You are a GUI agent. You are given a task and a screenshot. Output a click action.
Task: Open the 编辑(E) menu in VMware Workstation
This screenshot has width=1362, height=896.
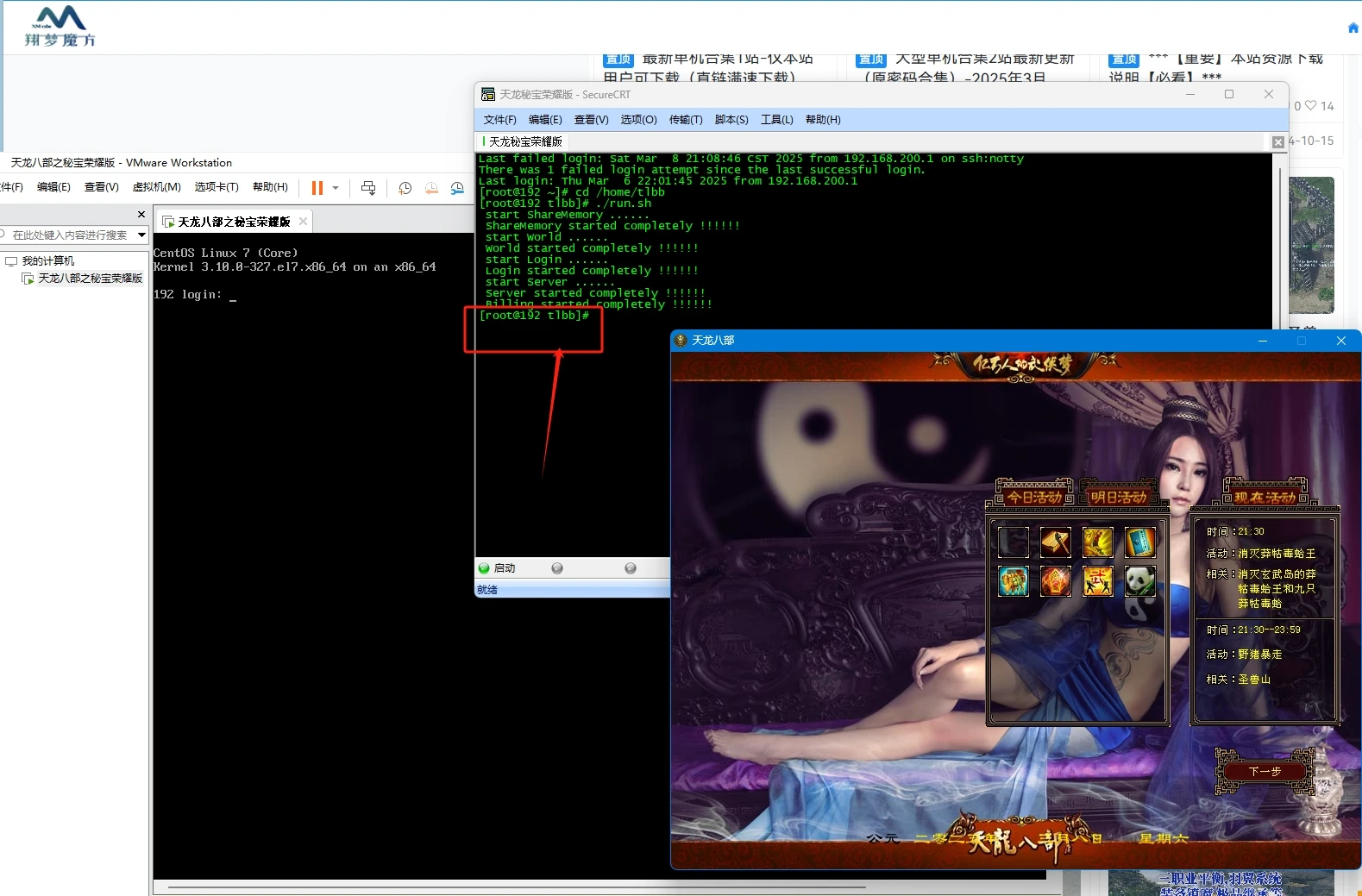coord(53,187)
